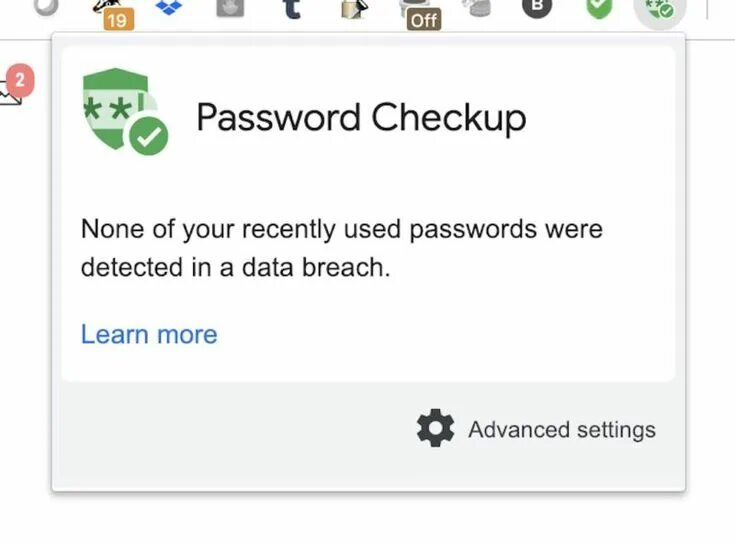Click the Advanced settings gear icon
The width and height of the screenshot is (735, 543).
(435, 429)
